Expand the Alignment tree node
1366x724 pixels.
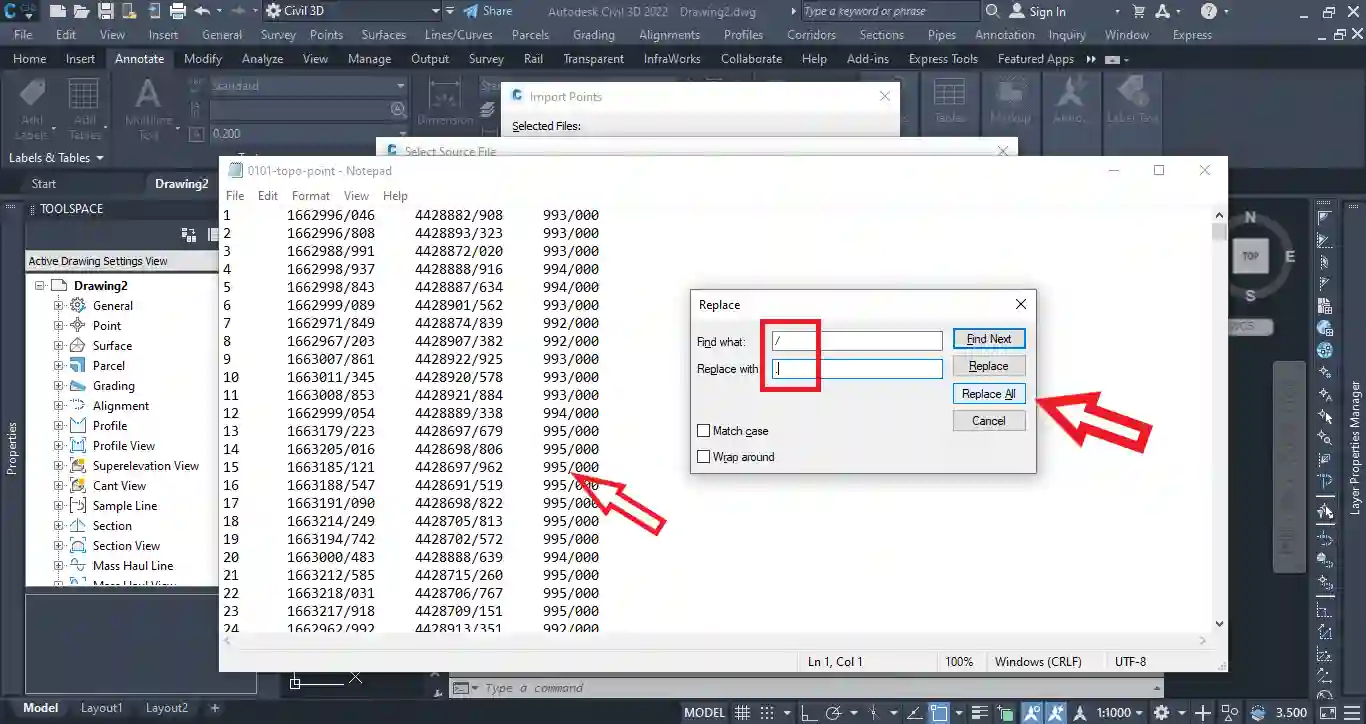coord(59,406)
